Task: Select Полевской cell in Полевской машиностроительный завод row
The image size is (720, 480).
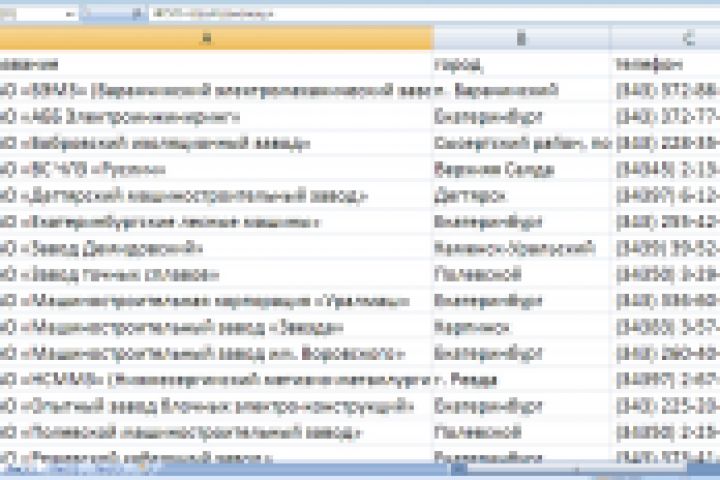Action: pyautogui.click(x=522, y=433)
